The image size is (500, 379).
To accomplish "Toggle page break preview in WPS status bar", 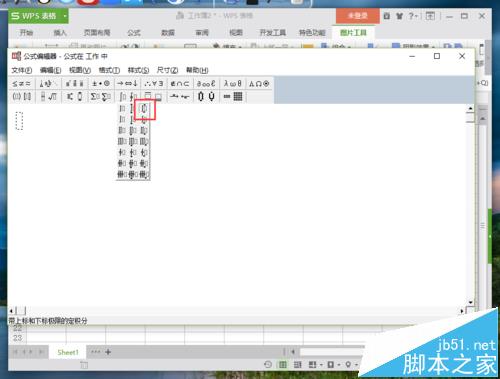I will point(297,365).
